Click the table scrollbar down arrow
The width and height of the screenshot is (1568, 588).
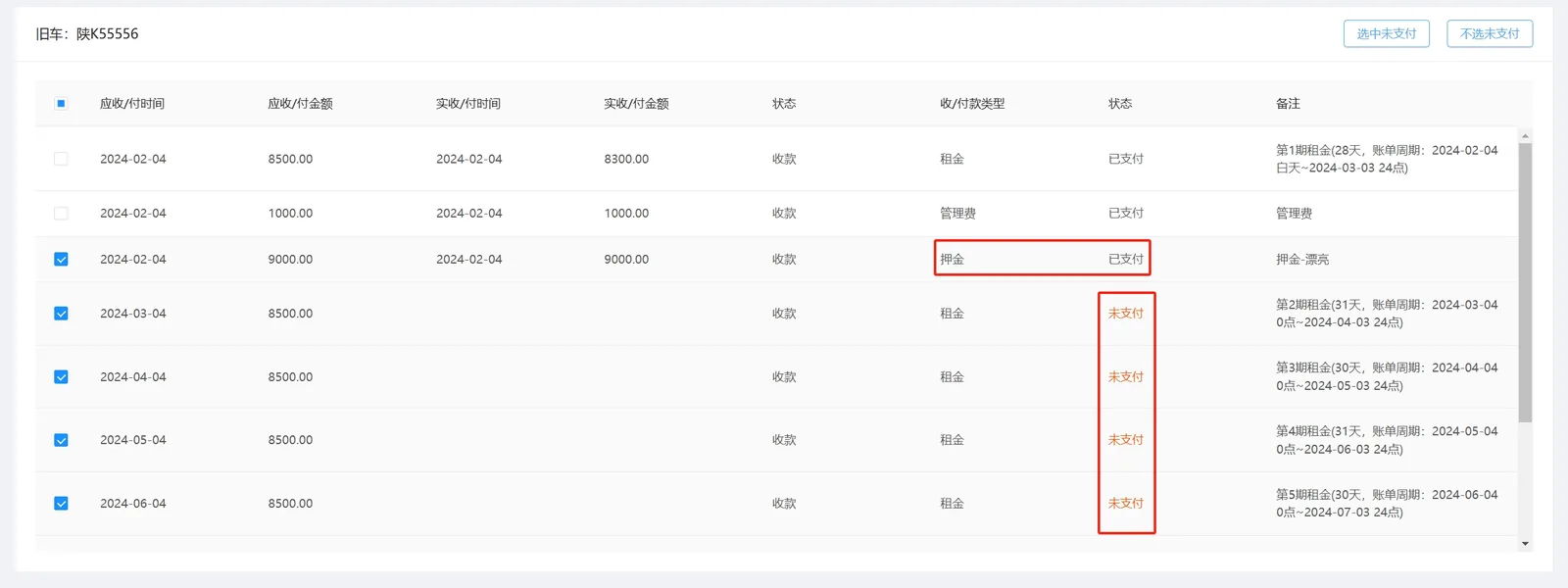click(1525, 543)
